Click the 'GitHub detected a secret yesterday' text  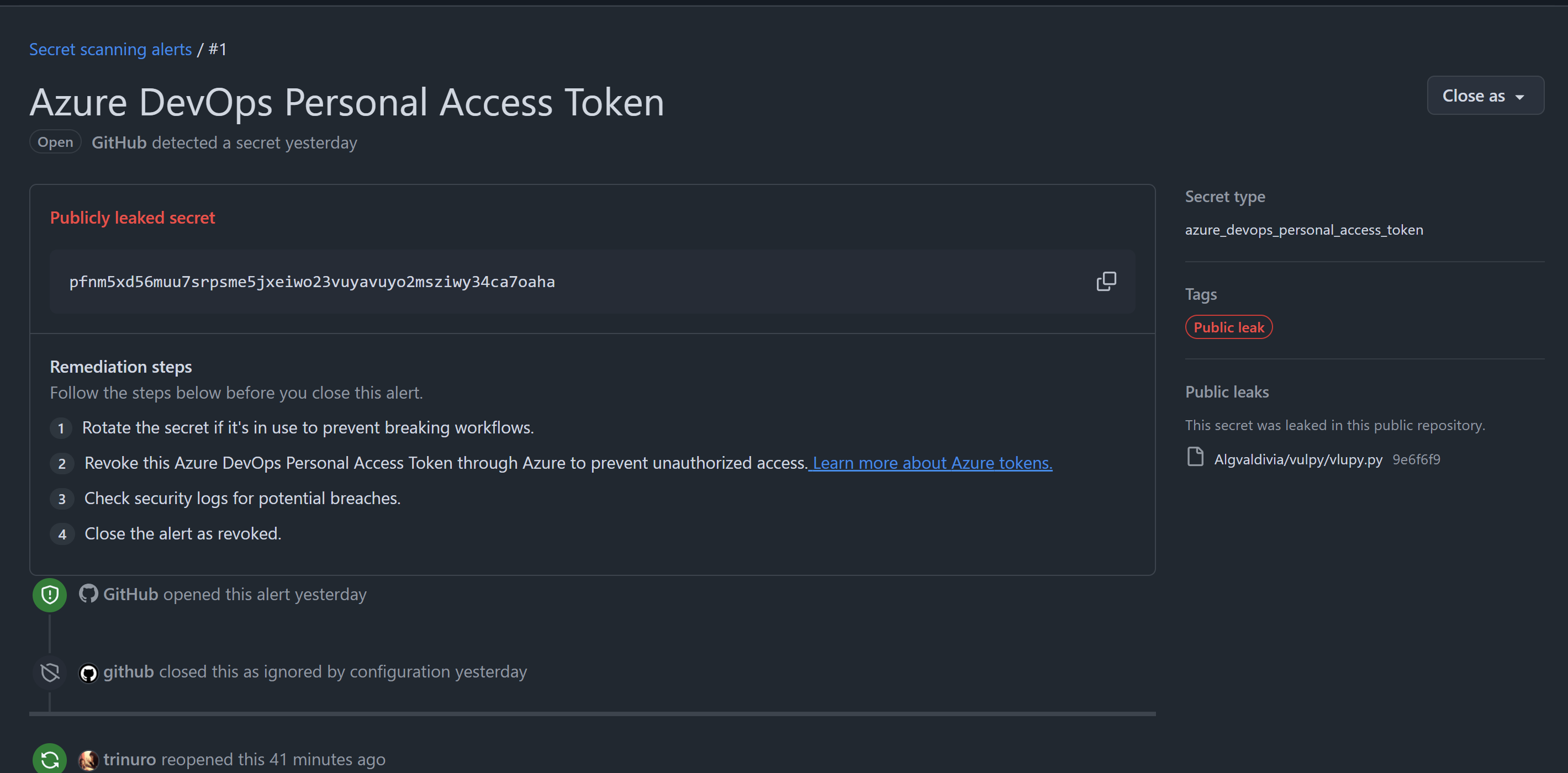225,143
